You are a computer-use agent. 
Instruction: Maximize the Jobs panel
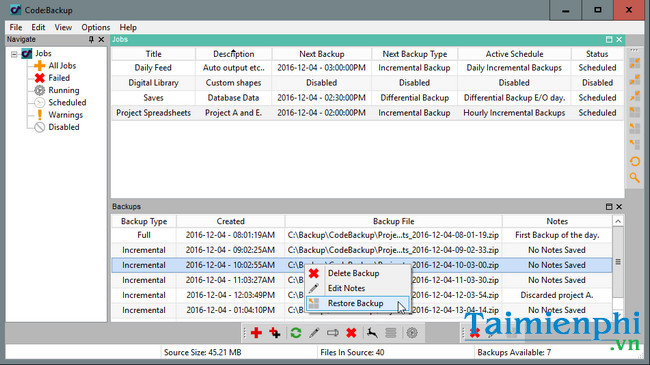pyautogui.click(x=609, y=39)
